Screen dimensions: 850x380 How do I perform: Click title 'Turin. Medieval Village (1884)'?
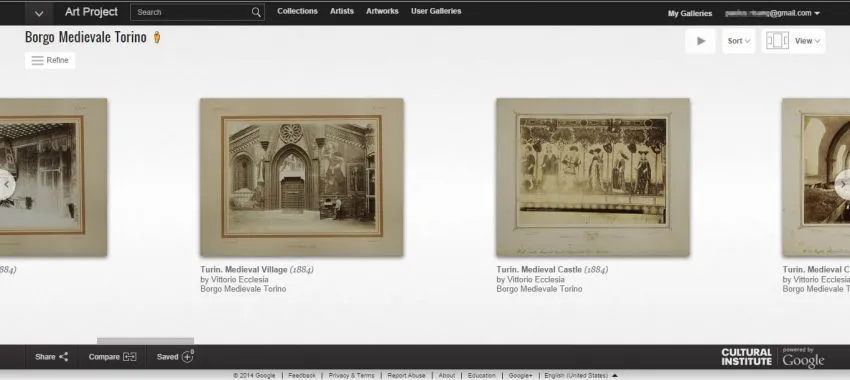tap(256, 269)
